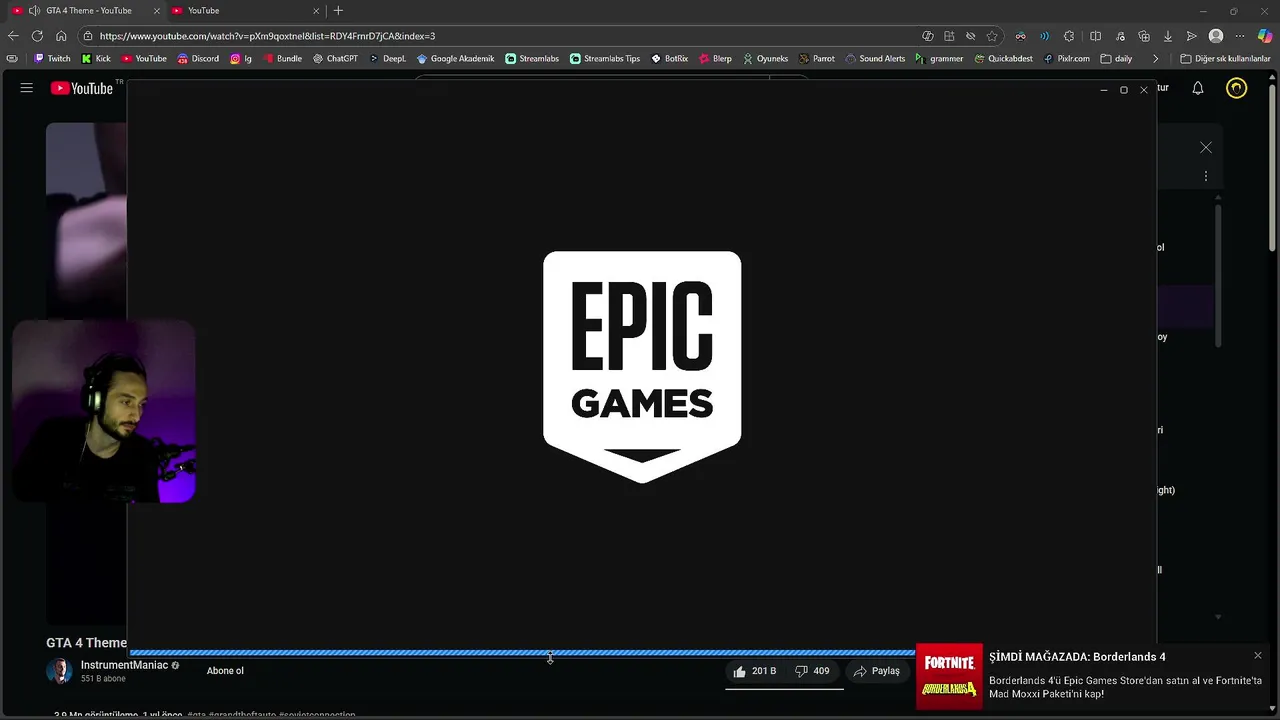Show more bookmarks with chevron arrow
Screen dimensions: 1280x720
[x=1155, y=58]
